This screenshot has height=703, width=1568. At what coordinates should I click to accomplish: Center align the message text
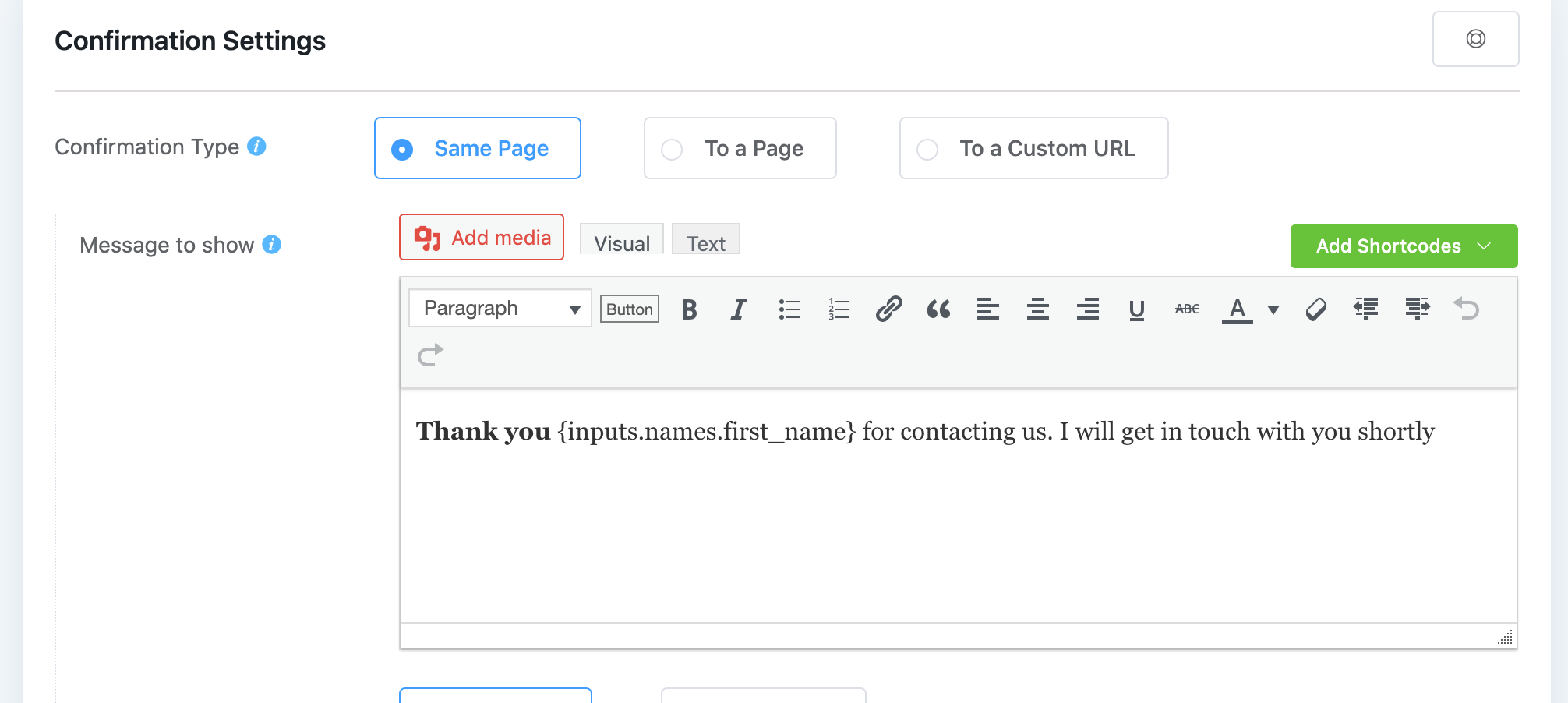coord(1037,309)
